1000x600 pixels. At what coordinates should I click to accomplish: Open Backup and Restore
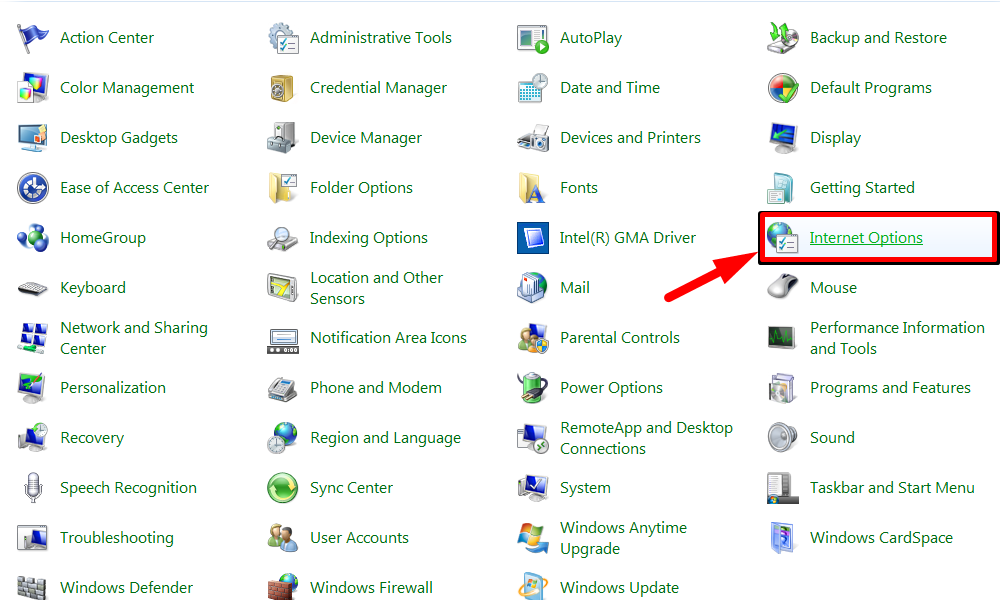click(x=878, y=38)
